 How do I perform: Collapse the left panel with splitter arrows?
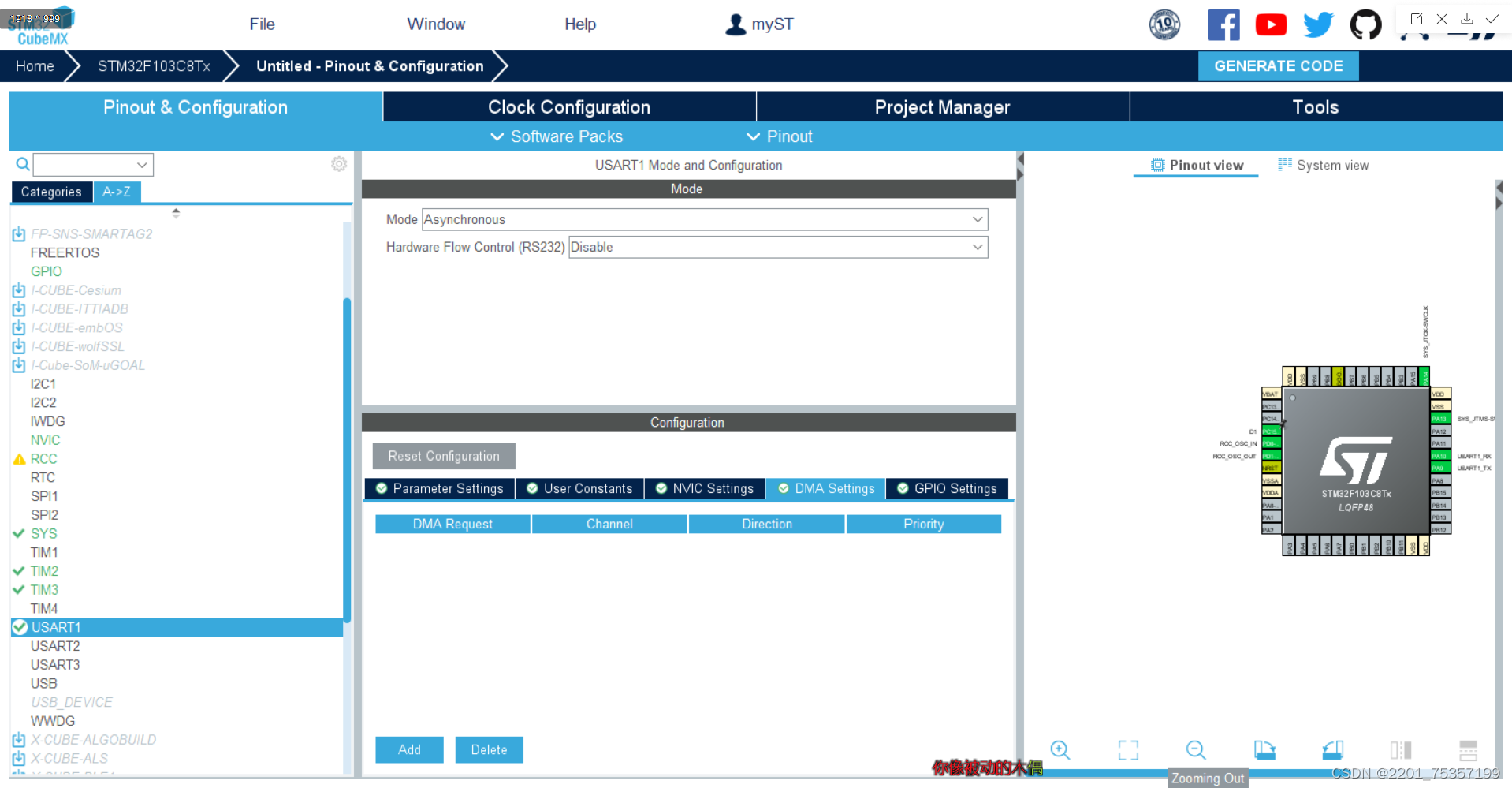(x=1020, y=166)
